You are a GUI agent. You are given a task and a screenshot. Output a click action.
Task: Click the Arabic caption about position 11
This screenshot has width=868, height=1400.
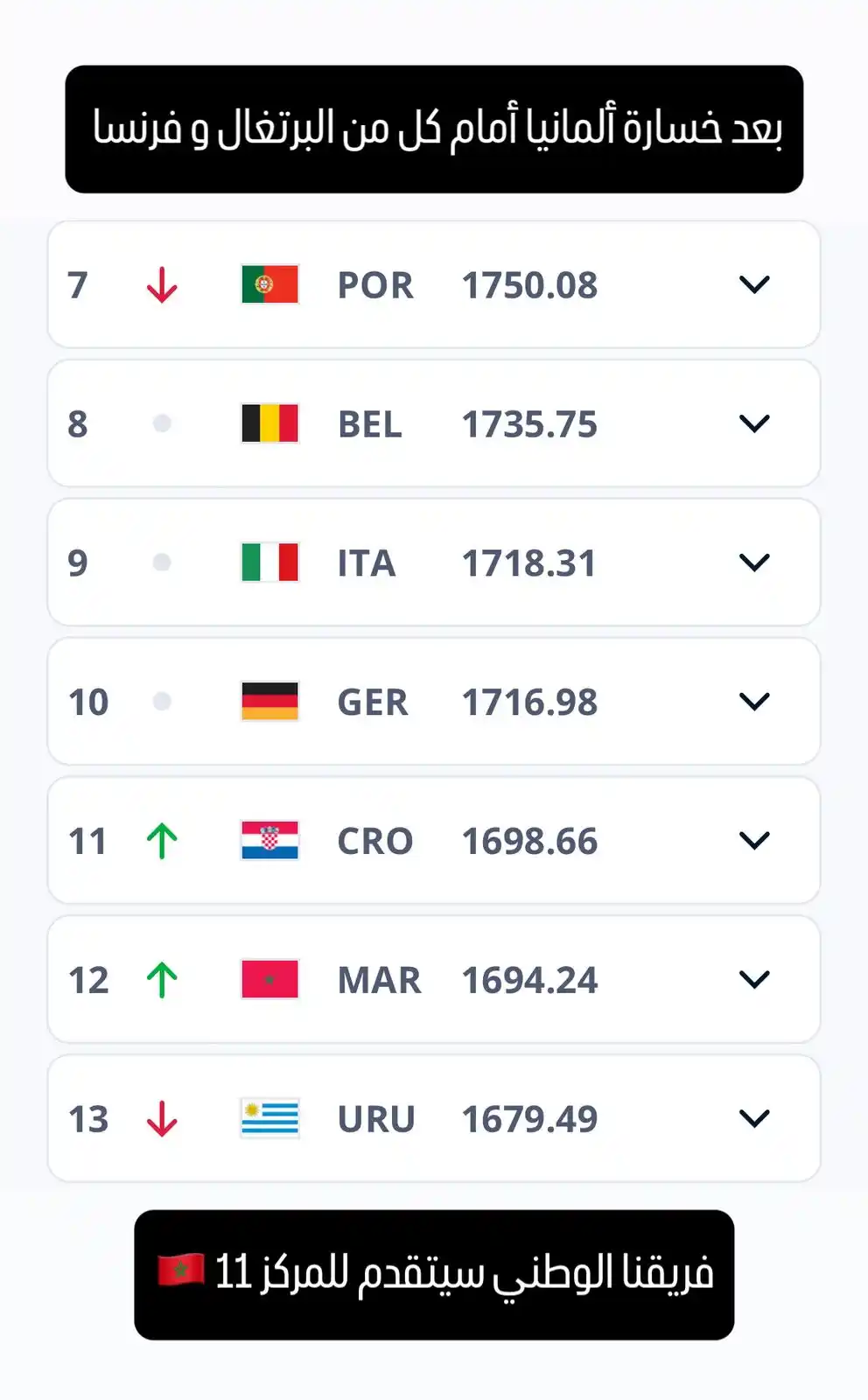[434, 1274]
